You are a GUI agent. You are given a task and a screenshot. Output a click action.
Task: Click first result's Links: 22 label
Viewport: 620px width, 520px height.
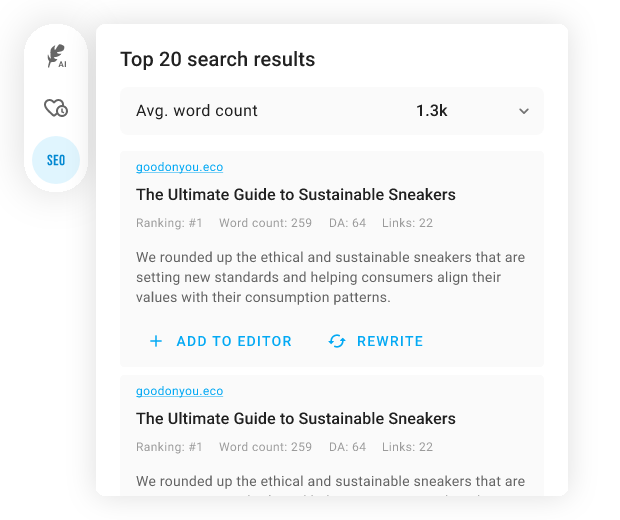tap(406, 223)
